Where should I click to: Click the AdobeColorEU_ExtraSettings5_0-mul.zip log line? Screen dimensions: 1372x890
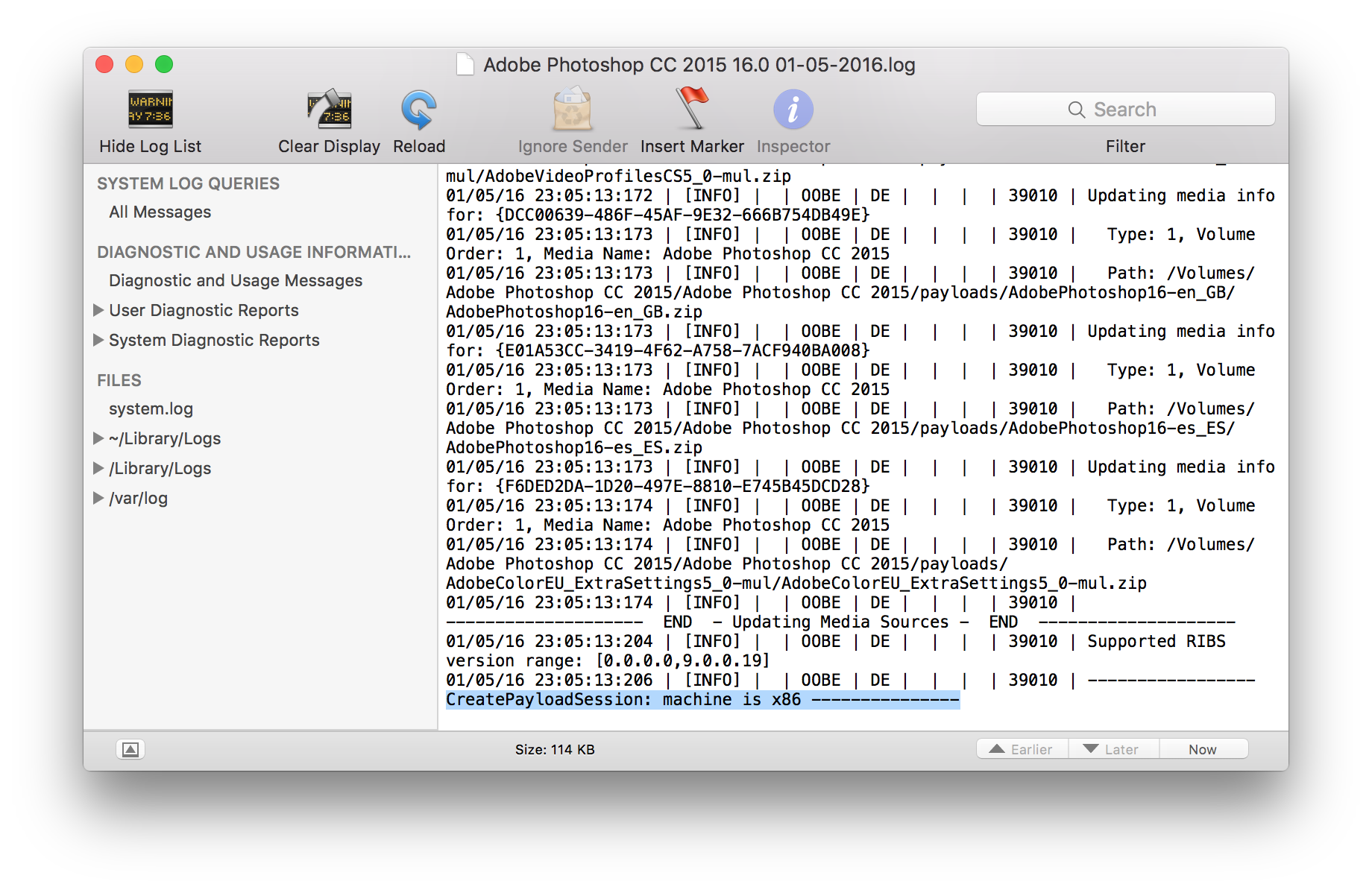(796, 583)
